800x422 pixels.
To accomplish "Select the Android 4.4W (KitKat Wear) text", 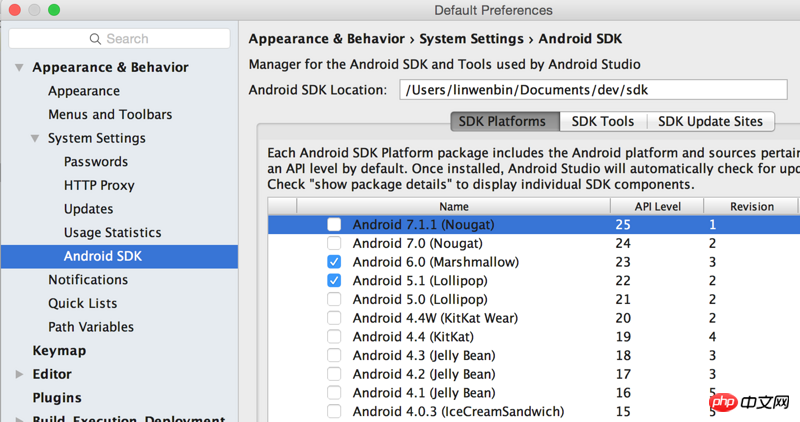I will coord(435,318).
